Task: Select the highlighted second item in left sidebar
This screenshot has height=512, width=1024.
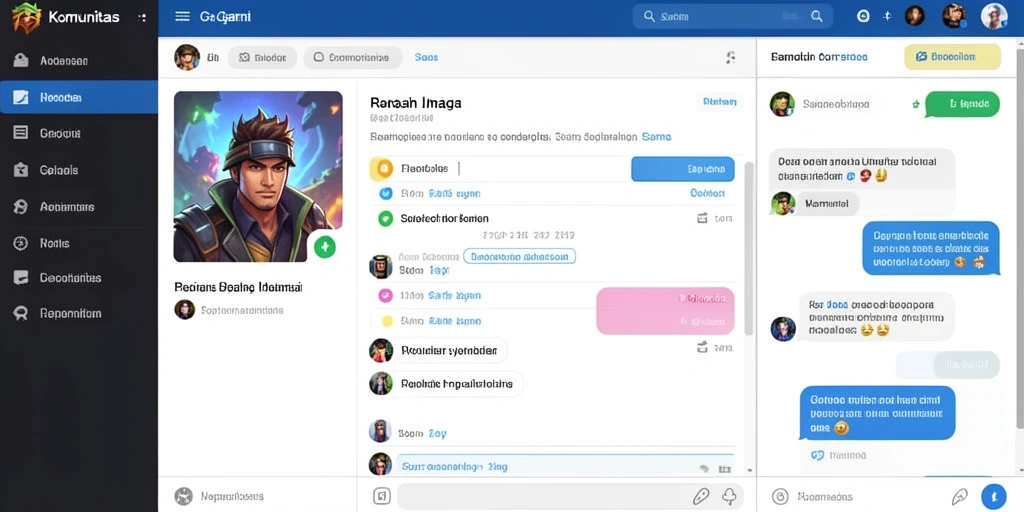Action: pos(79,97)
